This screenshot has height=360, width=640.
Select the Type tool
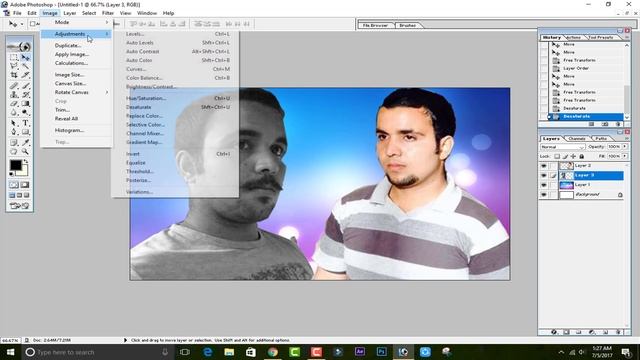tap(25, 123)
